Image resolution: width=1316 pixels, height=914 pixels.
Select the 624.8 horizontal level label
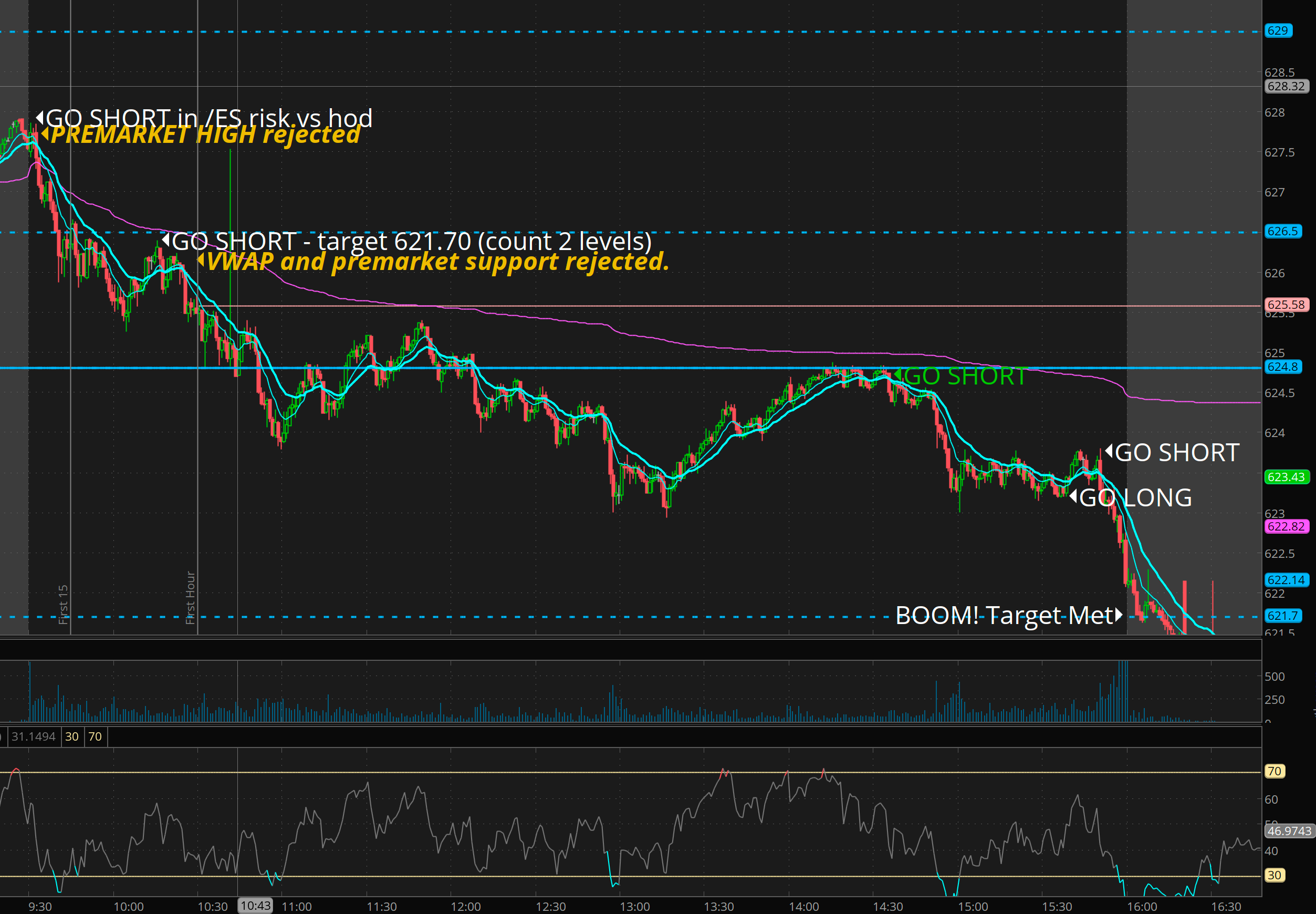pos(1282,367)
